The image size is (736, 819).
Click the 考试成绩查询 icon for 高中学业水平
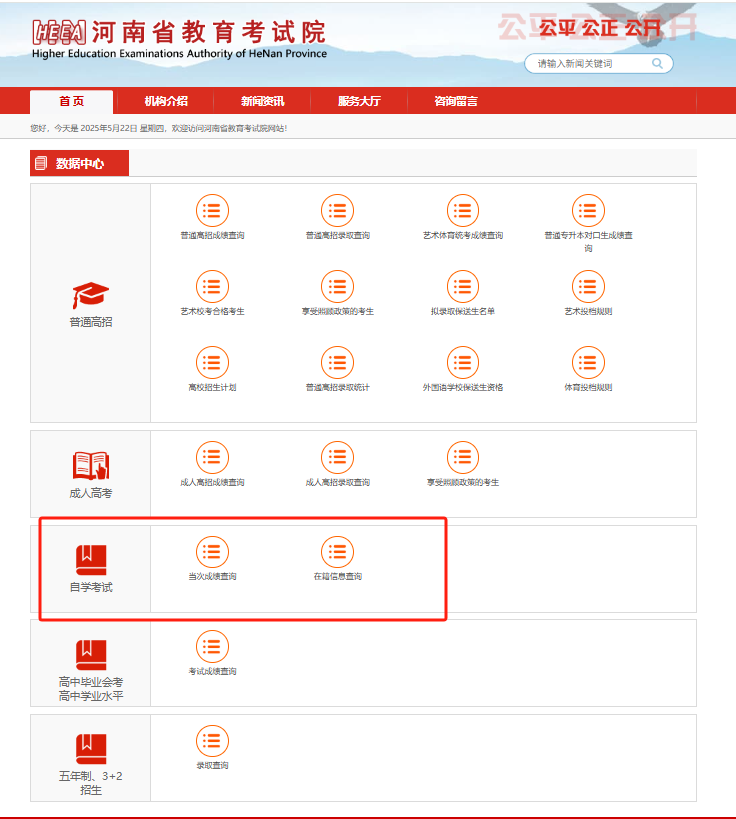[x=212, y=647]
